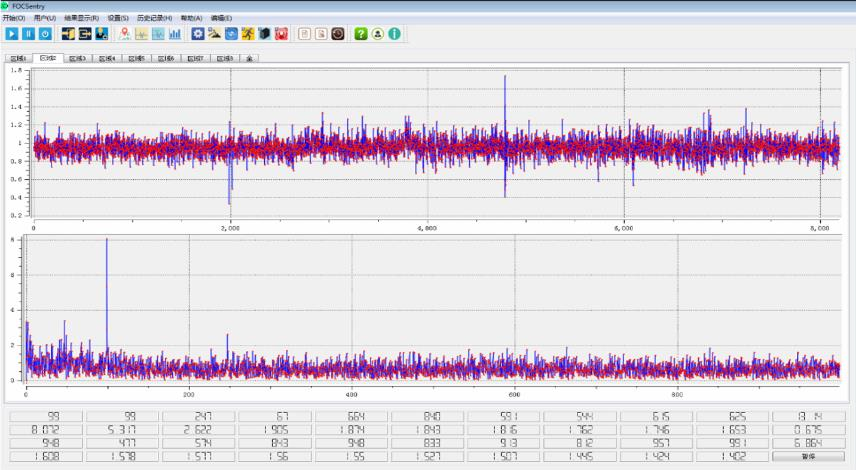Select the blue bar chart icon
Viewport: 856px width, 470px height.
coord(175,34)
